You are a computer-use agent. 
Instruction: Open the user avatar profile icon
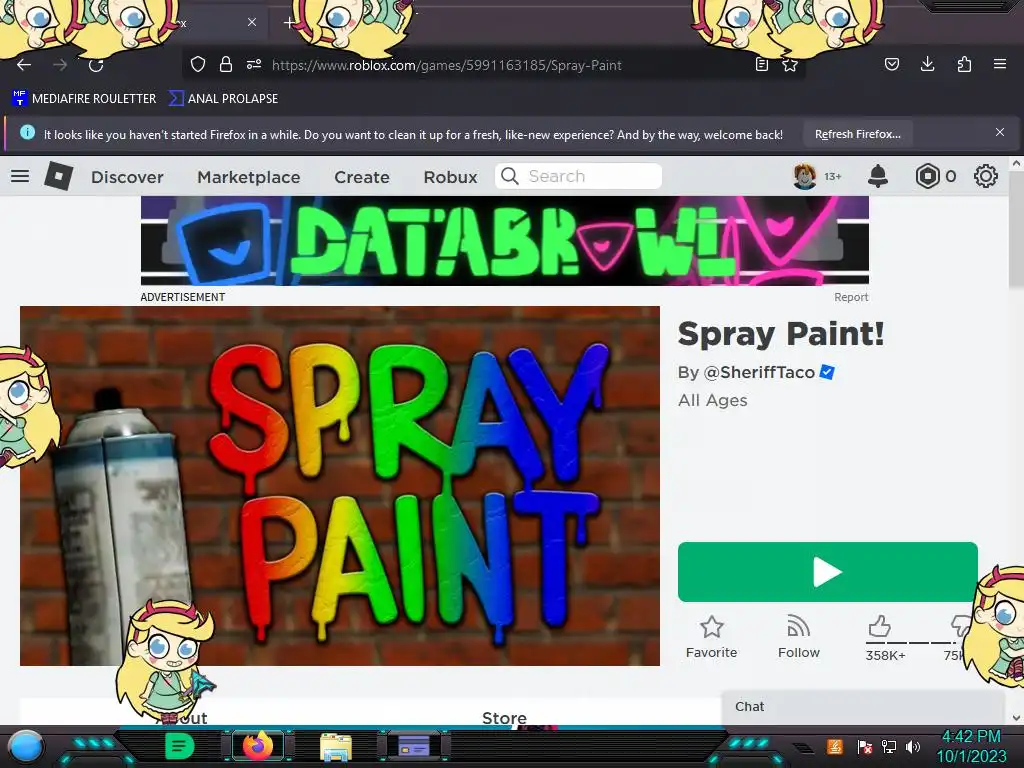[x=805, y=176]
